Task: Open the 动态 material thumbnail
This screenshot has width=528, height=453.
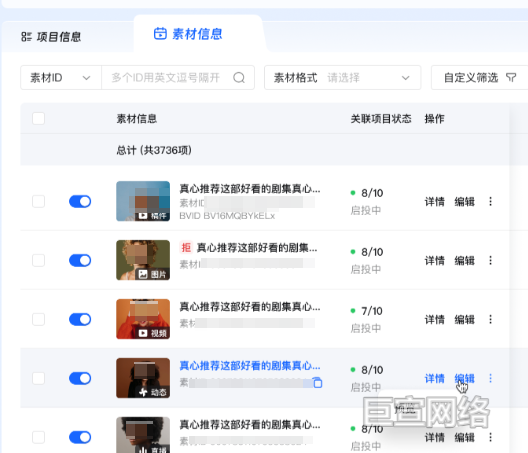Action: coord(143,378)
